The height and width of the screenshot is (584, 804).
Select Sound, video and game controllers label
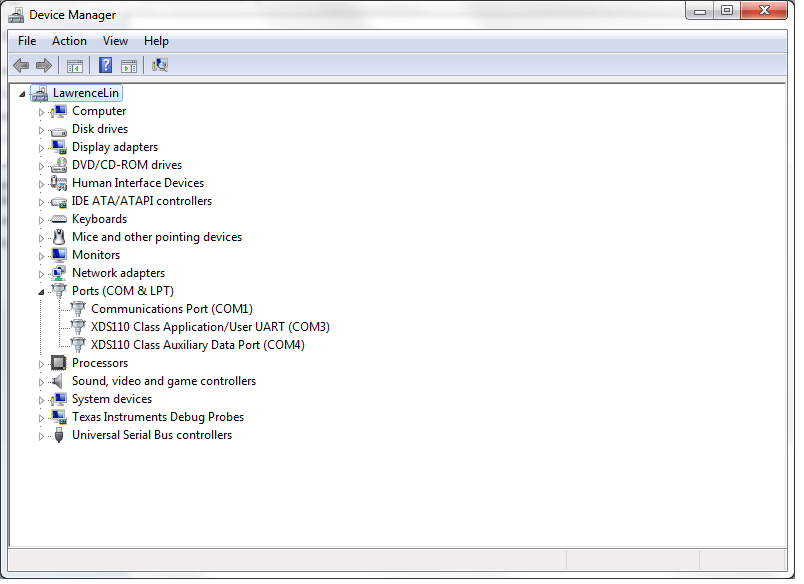164,381
